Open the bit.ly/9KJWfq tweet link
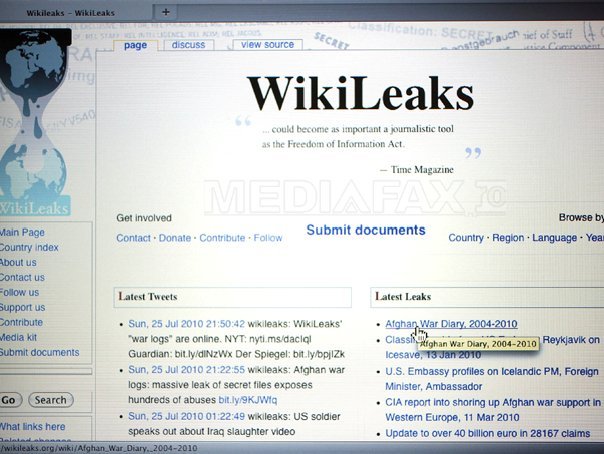The image size is (604, 454). click(x=247, y=400)
